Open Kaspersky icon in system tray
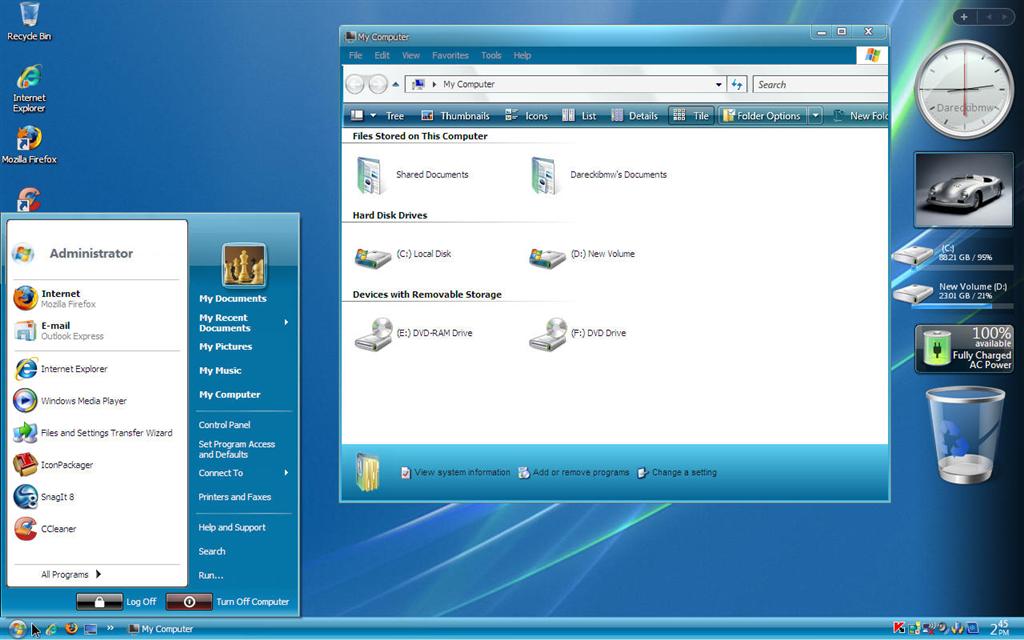 tap(899, 628)
